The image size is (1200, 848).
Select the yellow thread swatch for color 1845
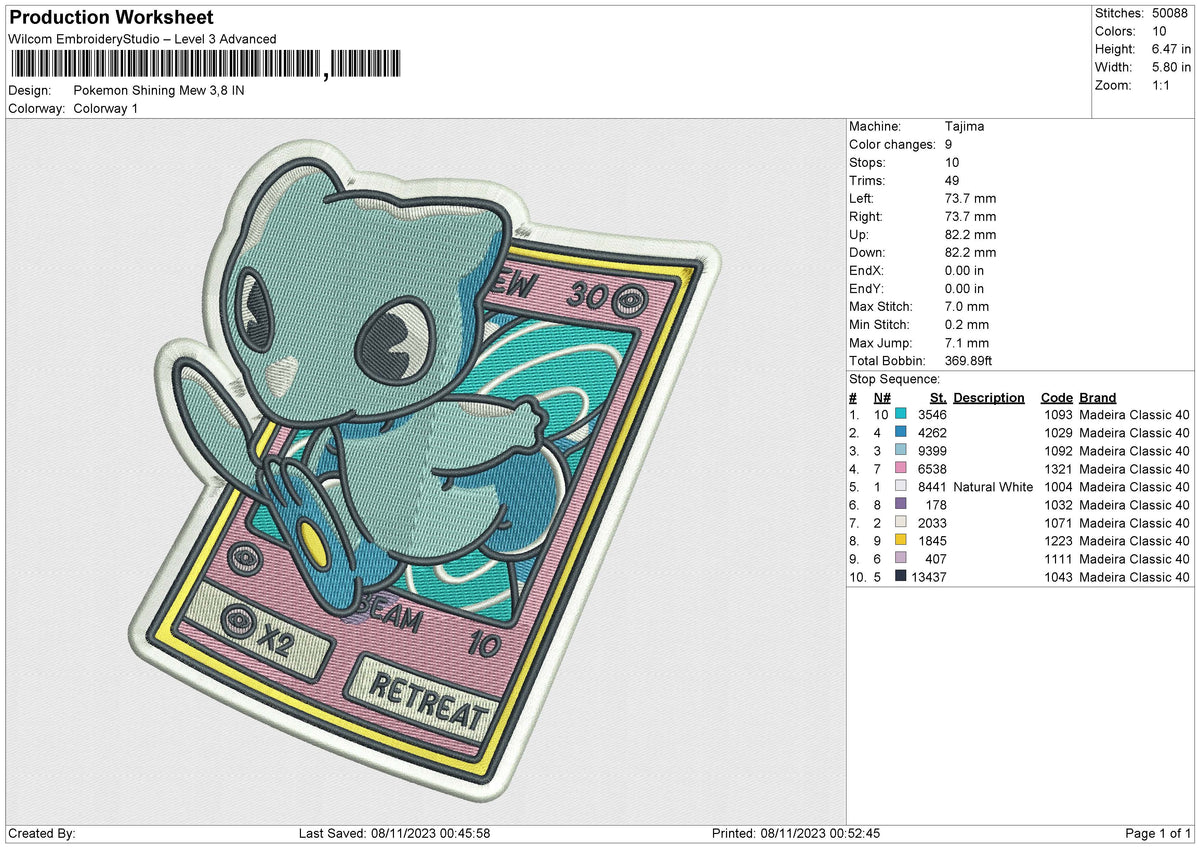coord(903,541)
